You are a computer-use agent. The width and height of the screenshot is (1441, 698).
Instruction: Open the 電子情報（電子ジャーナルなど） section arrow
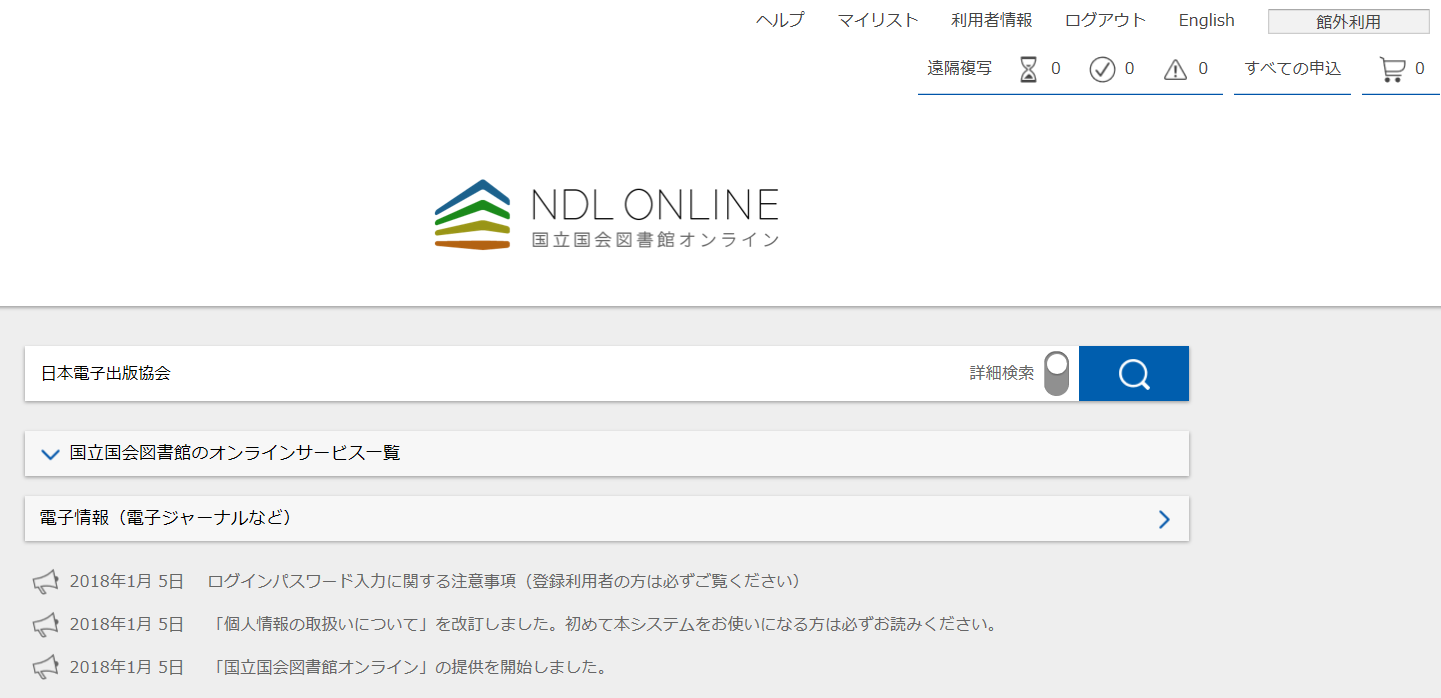(1163, 519)
